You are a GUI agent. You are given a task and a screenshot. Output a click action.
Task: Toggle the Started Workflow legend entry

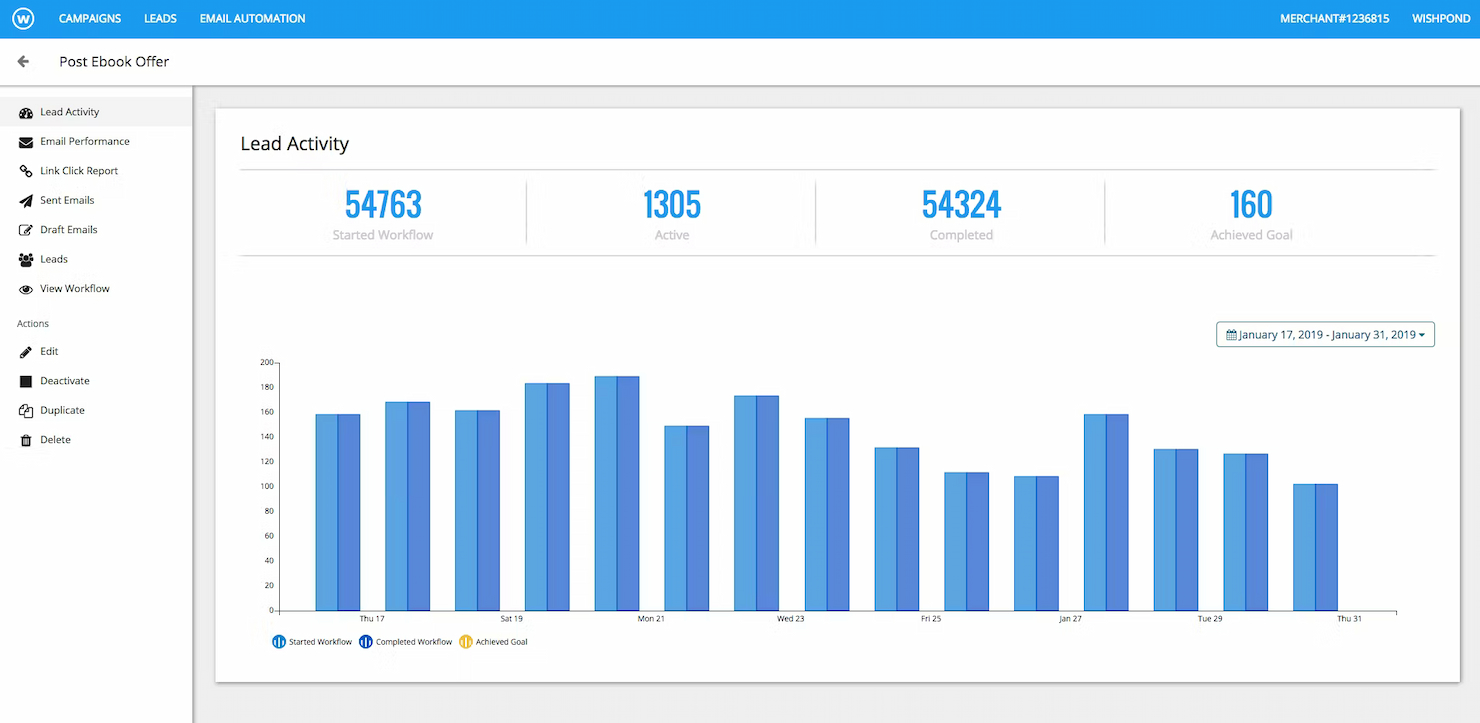click(312, 641)
